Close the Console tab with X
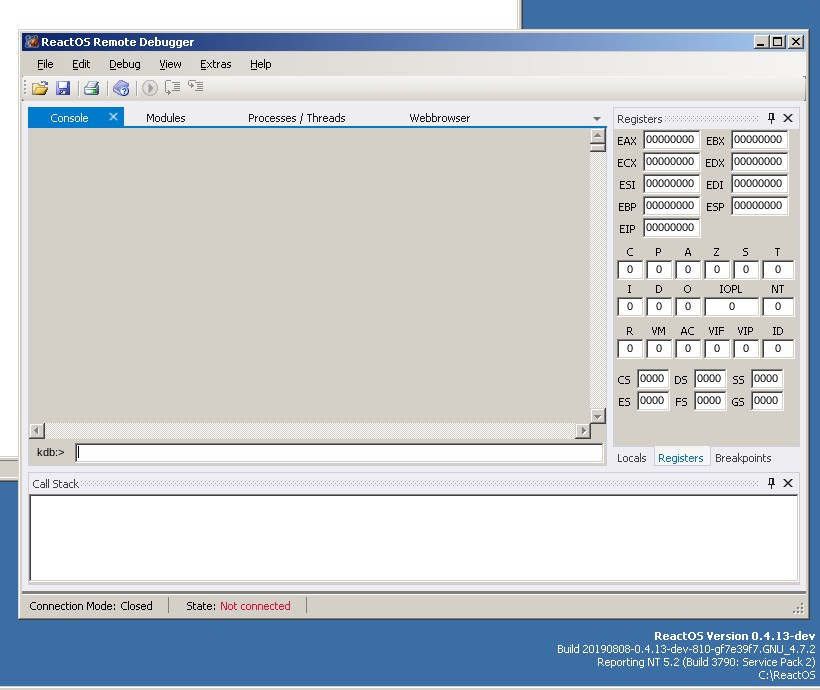Image resolution: width=820 pixels, height=690 pixels. (x=113, y=117)
